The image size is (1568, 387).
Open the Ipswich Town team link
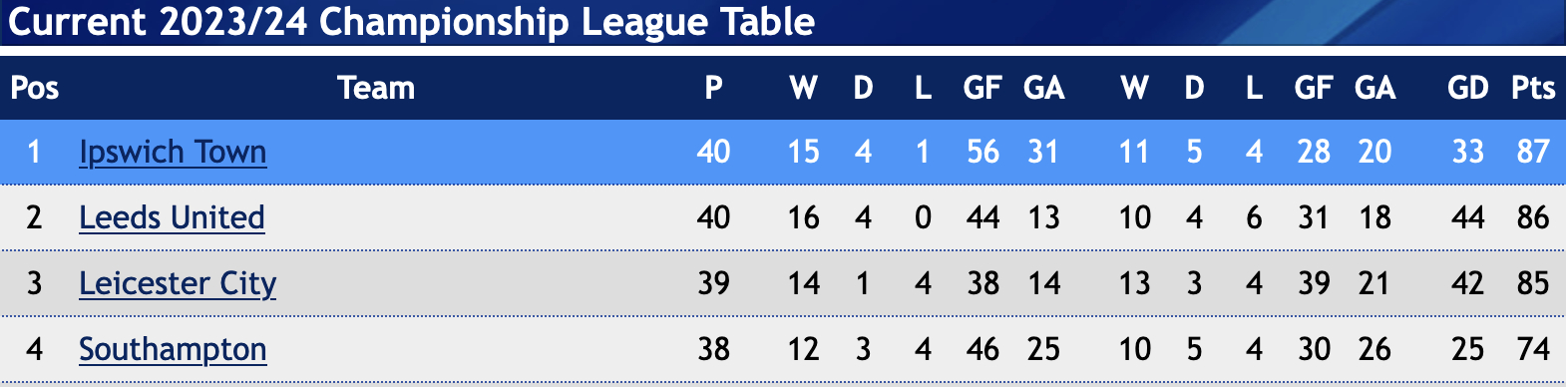coord(173,153)
